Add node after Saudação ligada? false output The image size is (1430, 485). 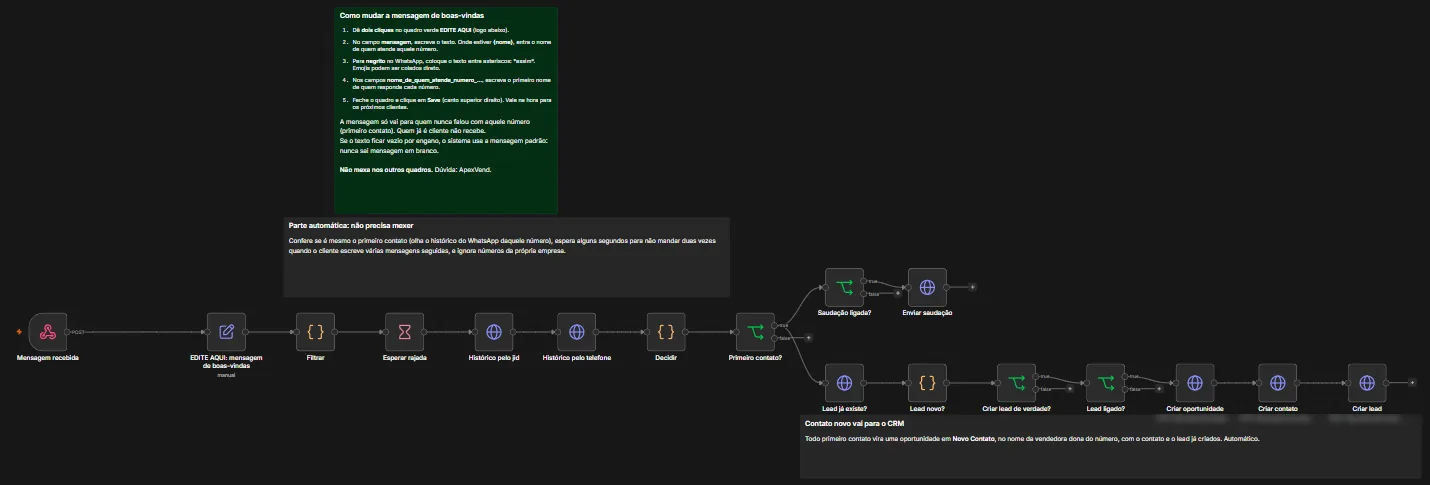click(x=898, y=293)
